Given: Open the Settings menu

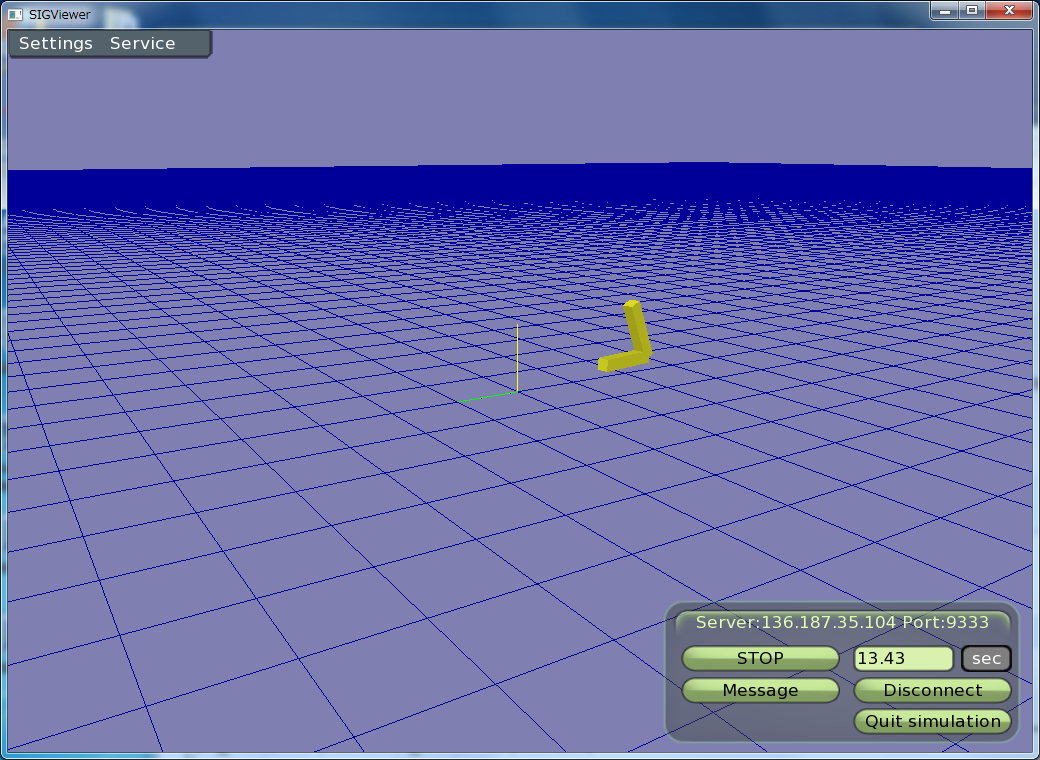Looking at the screenshot, I should (56, 44).
